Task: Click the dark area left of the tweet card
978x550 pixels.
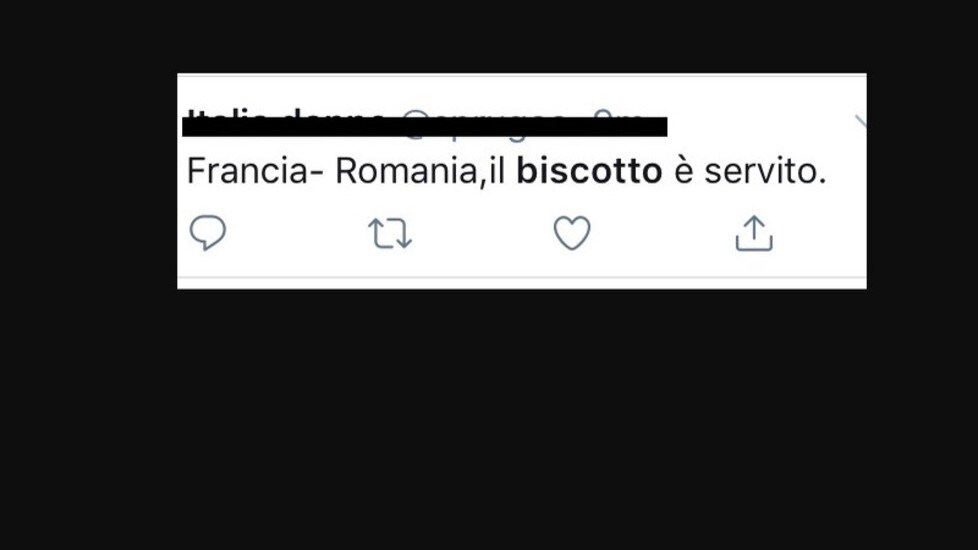Action: click(x=89, y=181)
